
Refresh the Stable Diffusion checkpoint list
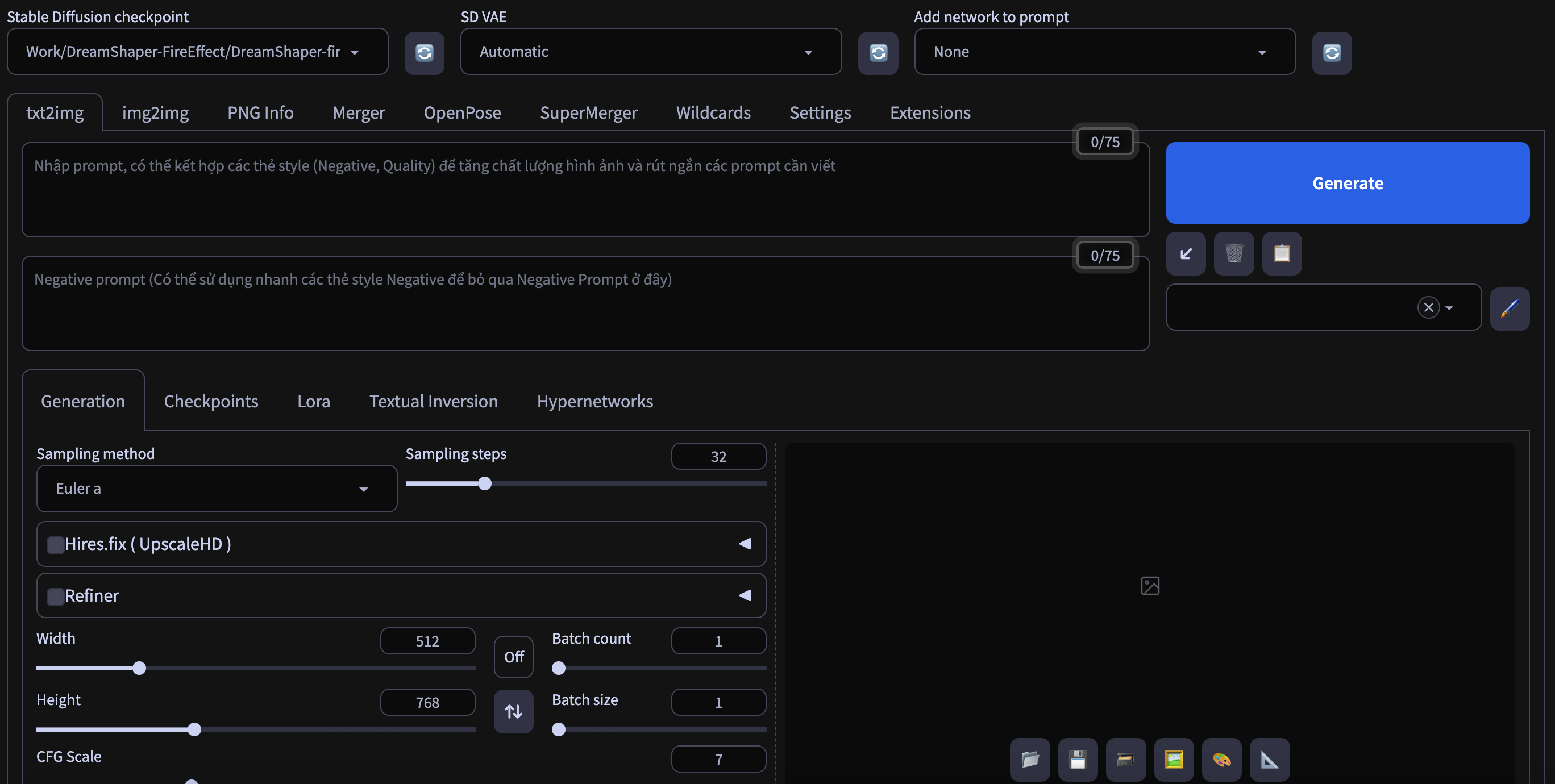(x=424, y=53)
